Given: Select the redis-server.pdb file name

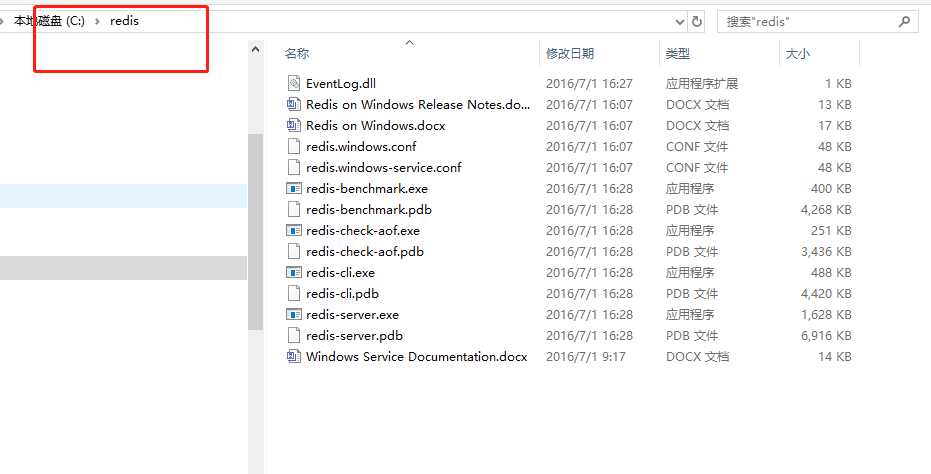Looking at the screenshot, I should [x=354, y=336].
